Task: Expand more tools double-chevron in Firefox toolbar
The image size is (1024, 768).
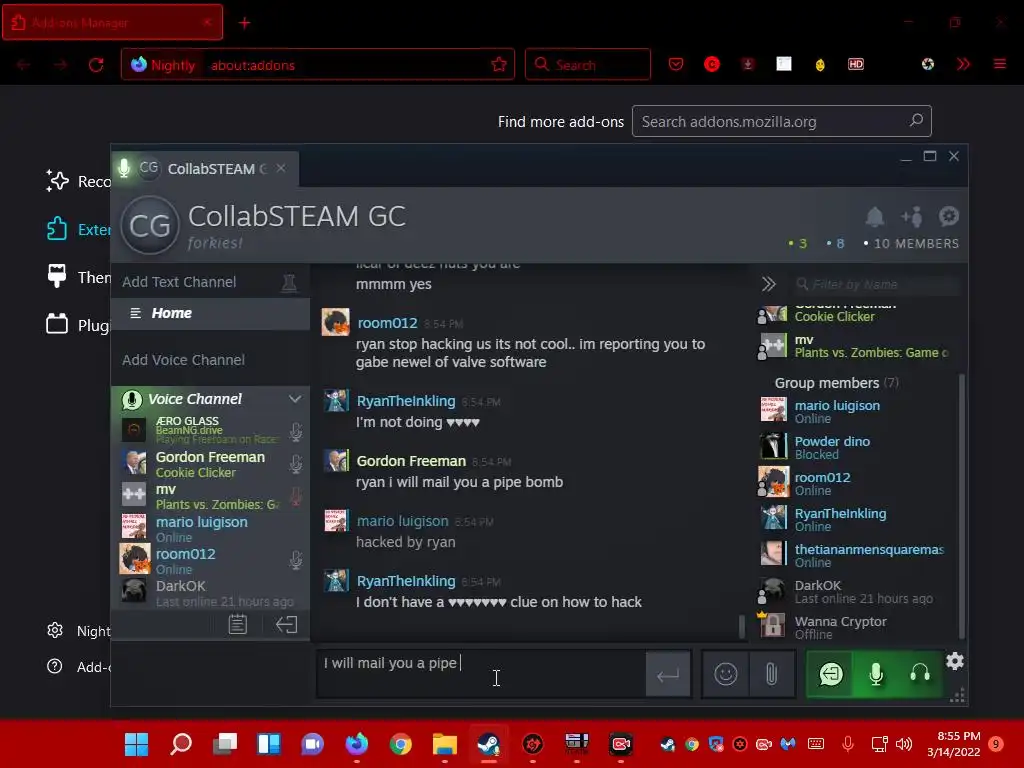Action: click(x=963, y=64)
